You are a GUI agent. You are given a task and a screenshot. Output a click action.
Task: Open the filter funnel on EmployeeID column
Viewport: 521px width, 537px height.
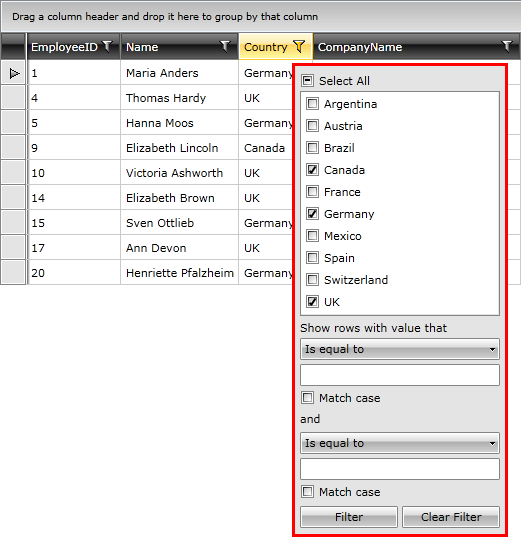click(x=108, y=47)
